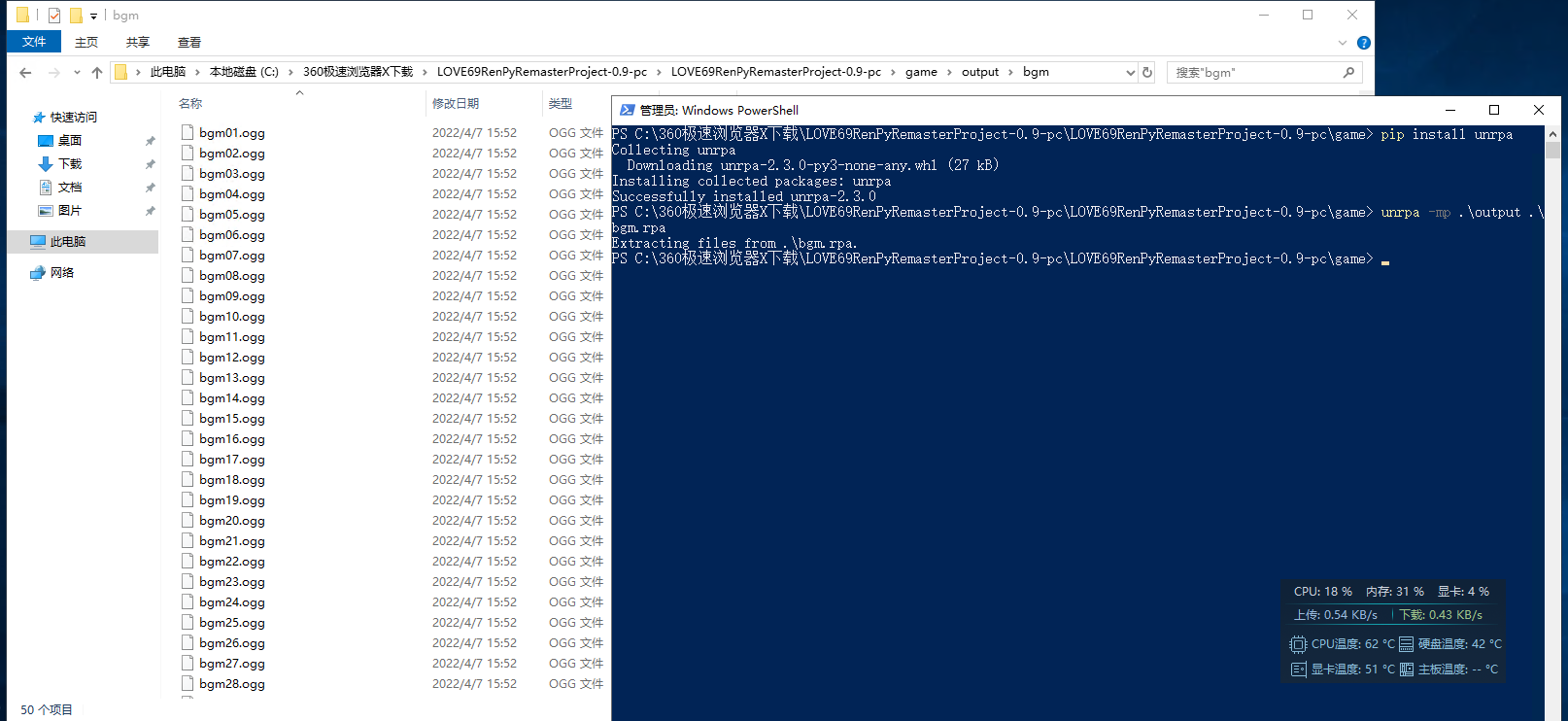Image resolution: width=1568 pixels, height=721 pixels.
Task: Click 硬盘温度 reading in monitor widget
Action: pos(1450,643)
